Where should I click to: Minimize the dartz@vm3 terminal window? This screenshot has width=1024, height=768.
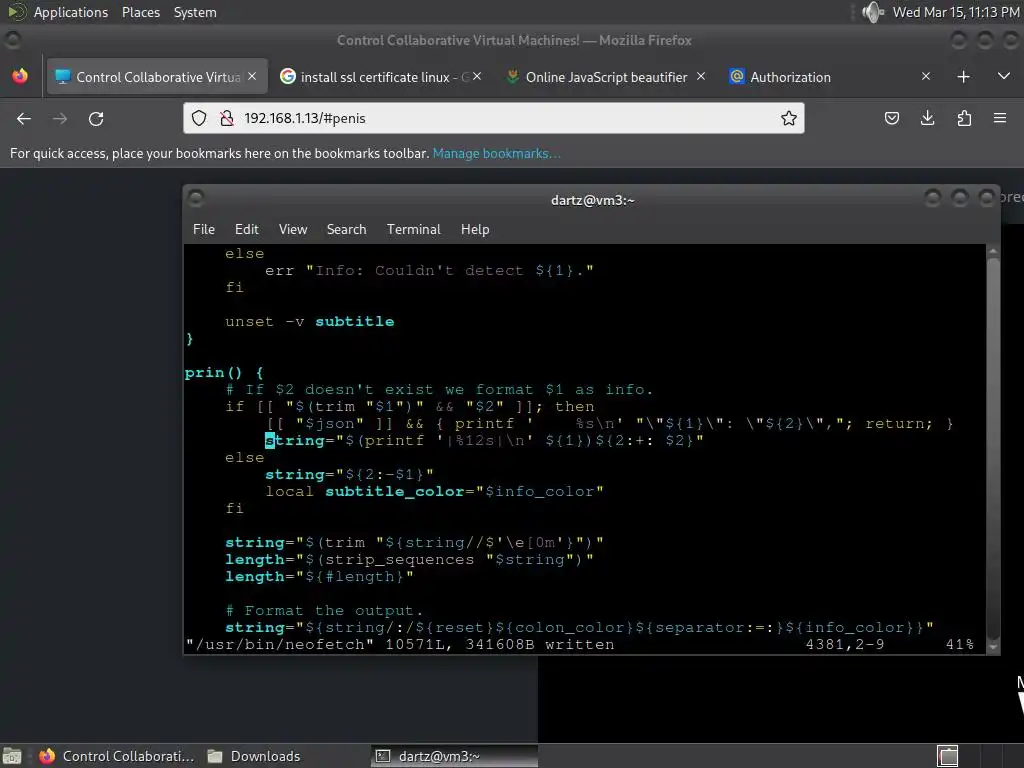pyautogui.click(x=933, y=198)
